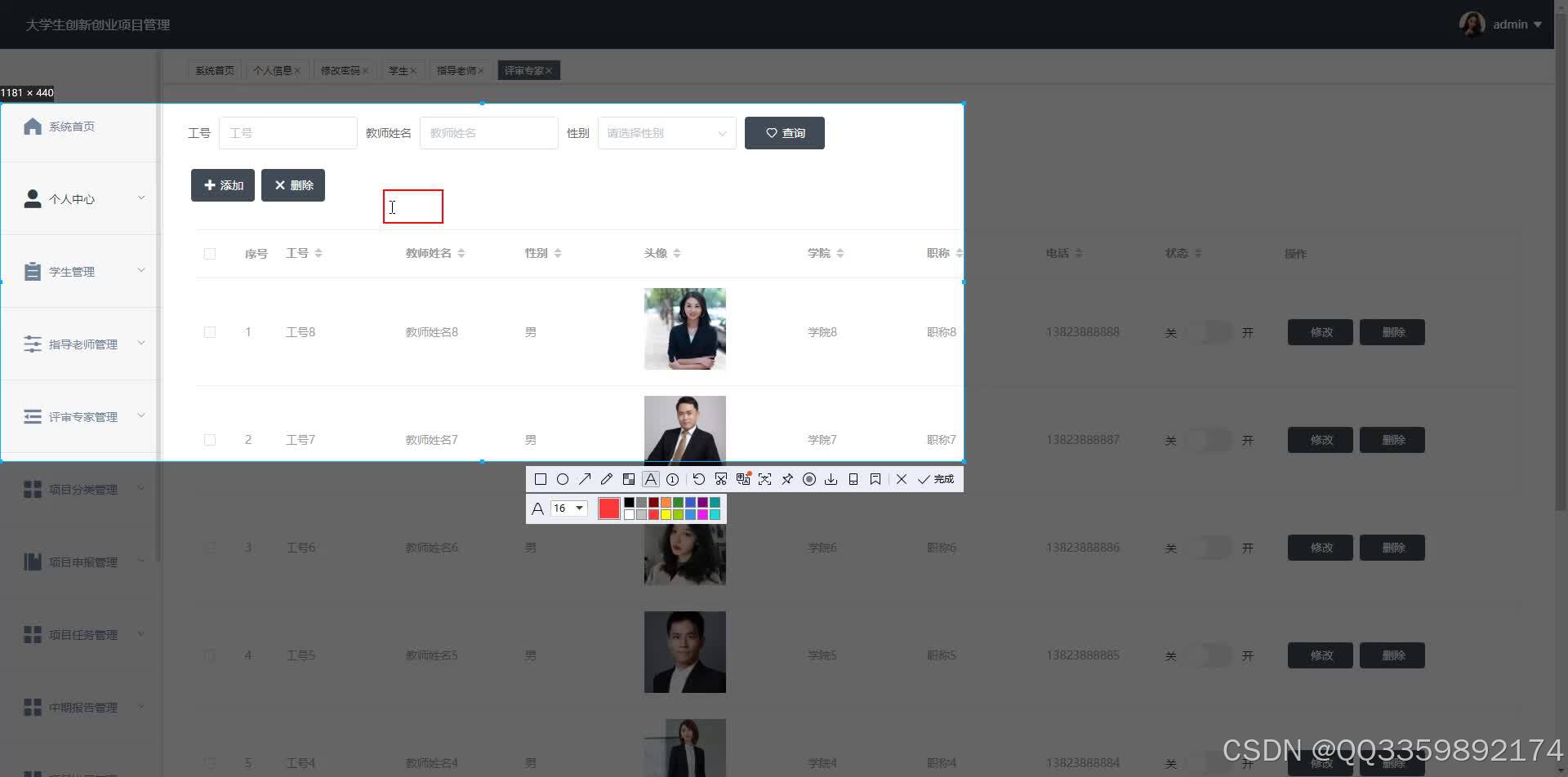The image size is (1568, 777).
Task: Select the pencil drawing tool
Action: pyautogui.click(x=607, y=479)
